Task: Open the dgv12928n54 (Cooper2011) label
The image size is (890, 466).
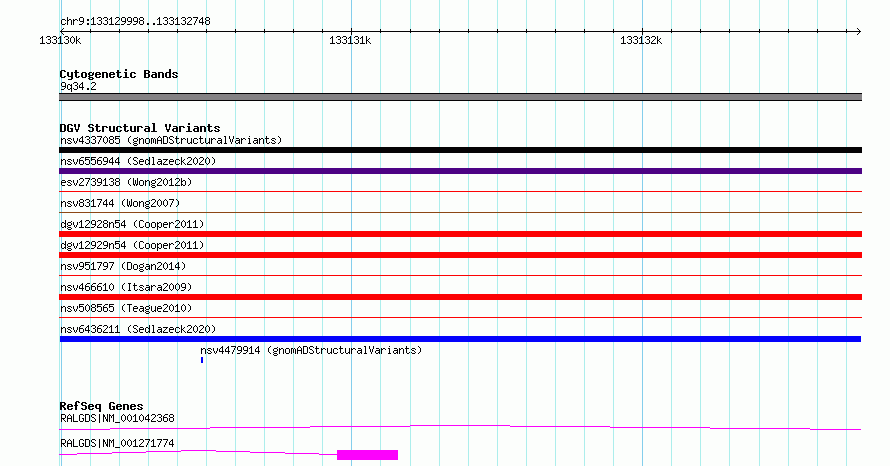Action: pos(132,224)
